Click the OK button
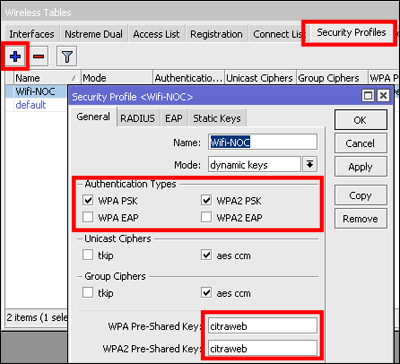The image size is (400, 364). [x=360, y=120]
